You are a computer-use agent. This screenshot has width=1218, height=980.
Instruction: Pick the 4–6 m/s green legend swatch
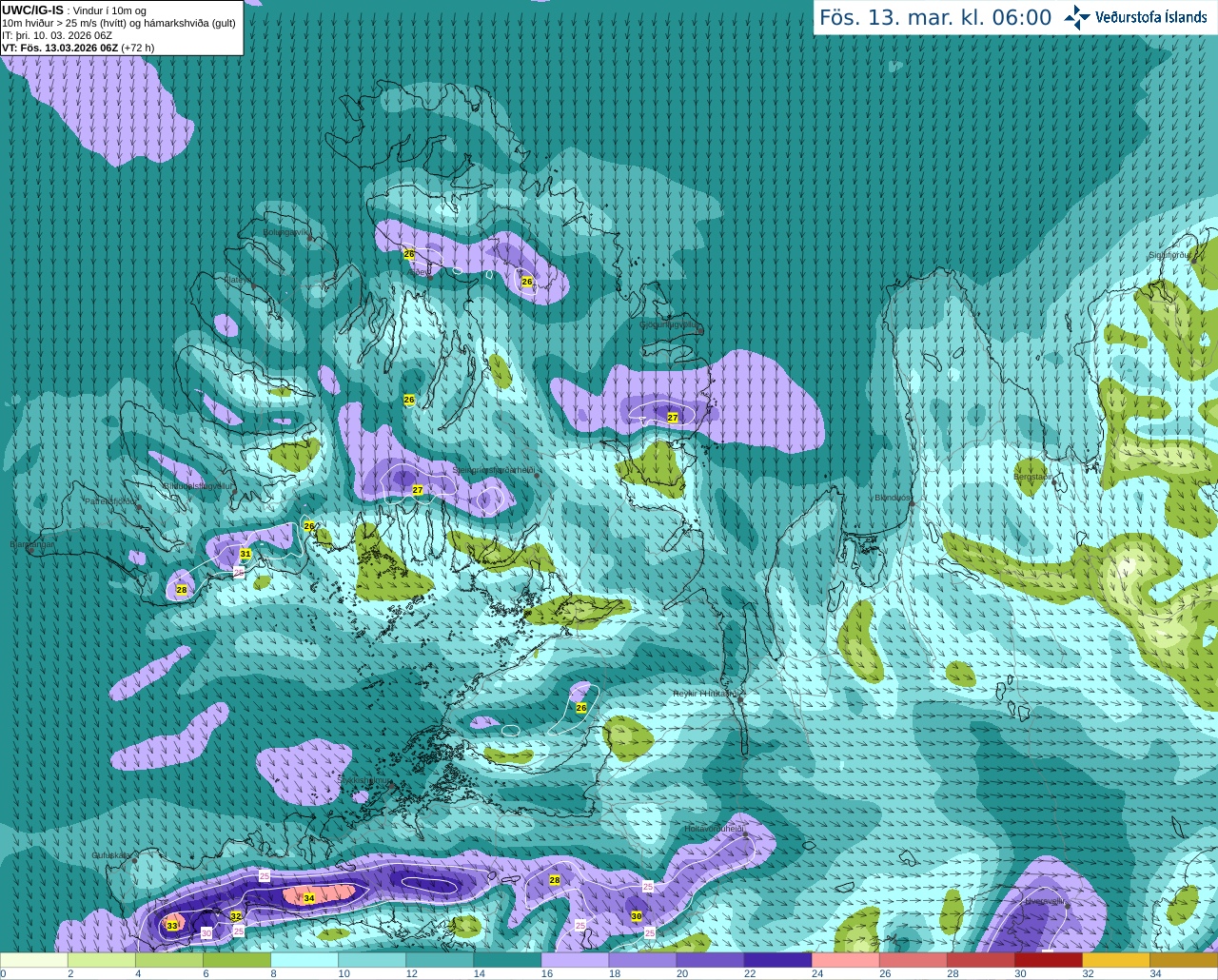coord(170,960)
